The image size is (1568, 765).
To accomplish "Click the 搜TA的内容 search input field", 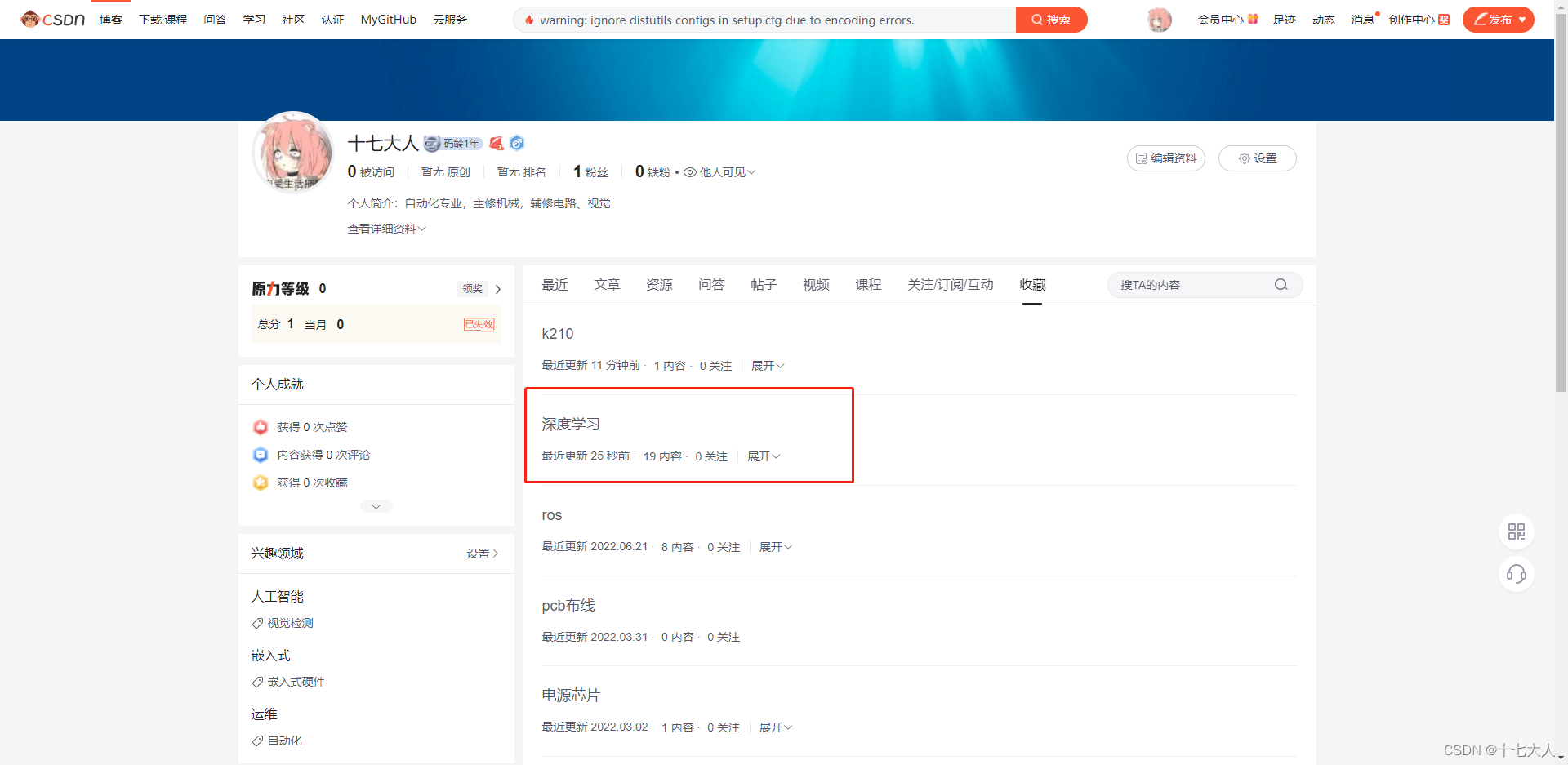I will (x=1188, y=285).
